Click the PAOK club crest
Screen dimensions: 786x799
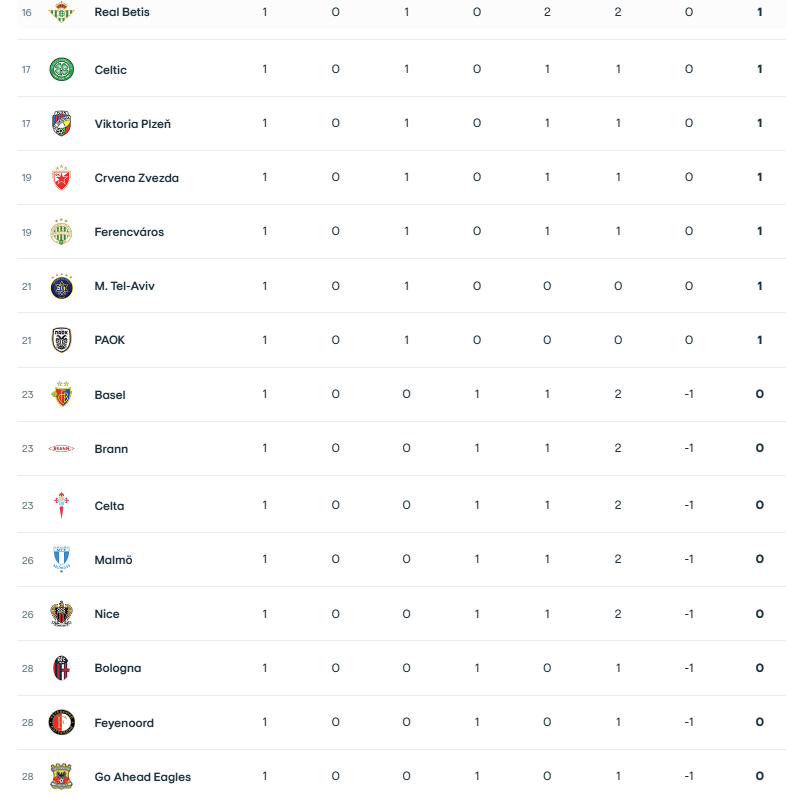point(62,340)
